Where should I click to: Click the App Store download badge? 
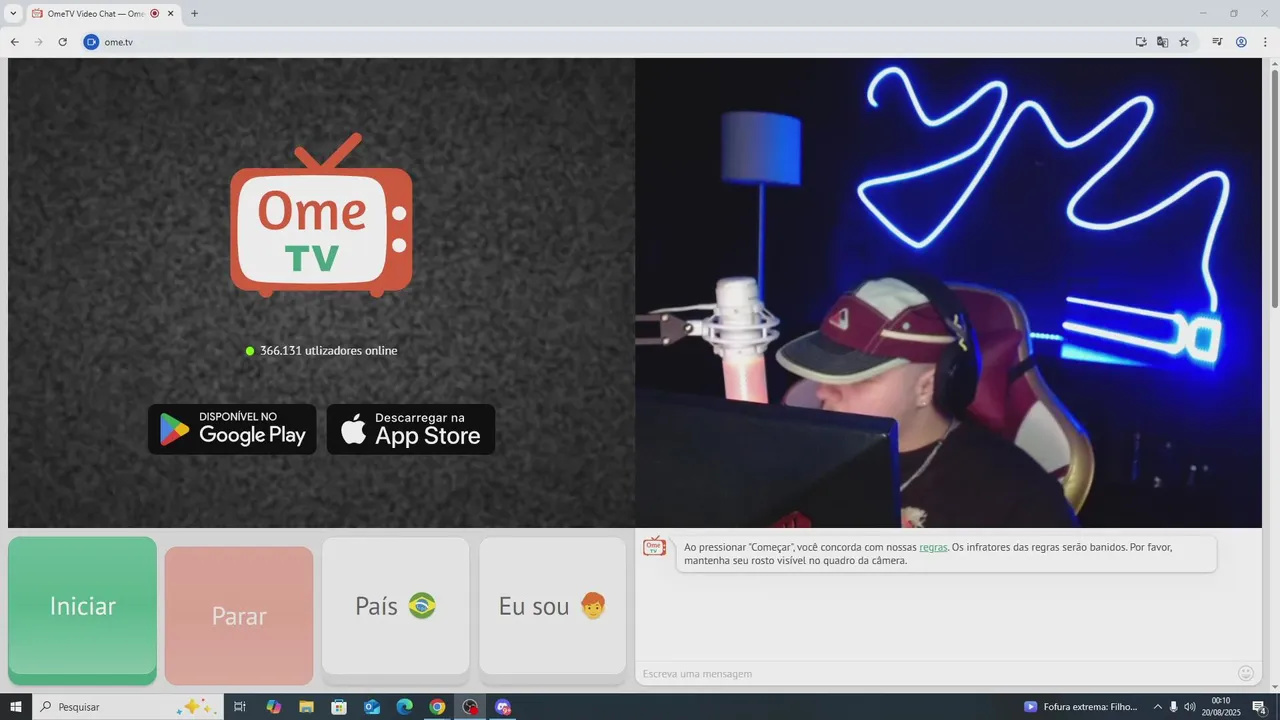411,429
